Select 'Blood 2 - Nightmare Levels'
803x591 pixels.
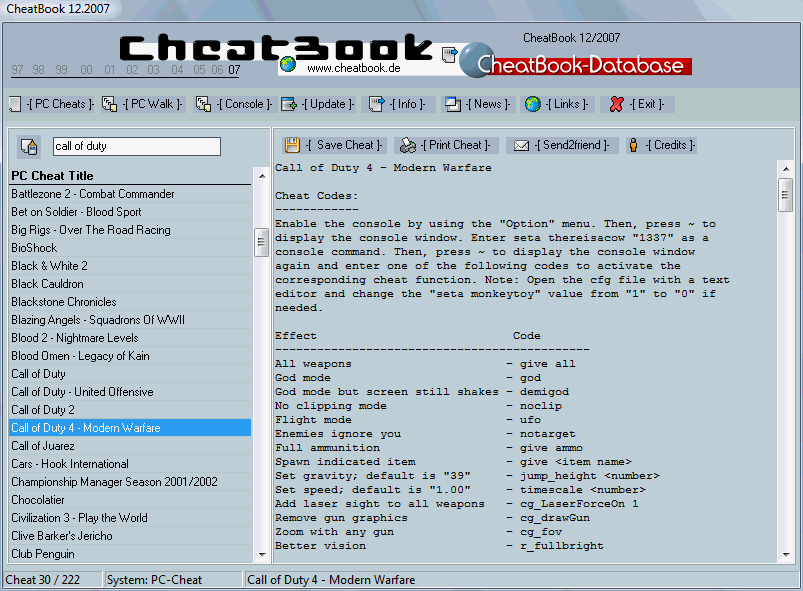click(131, 338)
